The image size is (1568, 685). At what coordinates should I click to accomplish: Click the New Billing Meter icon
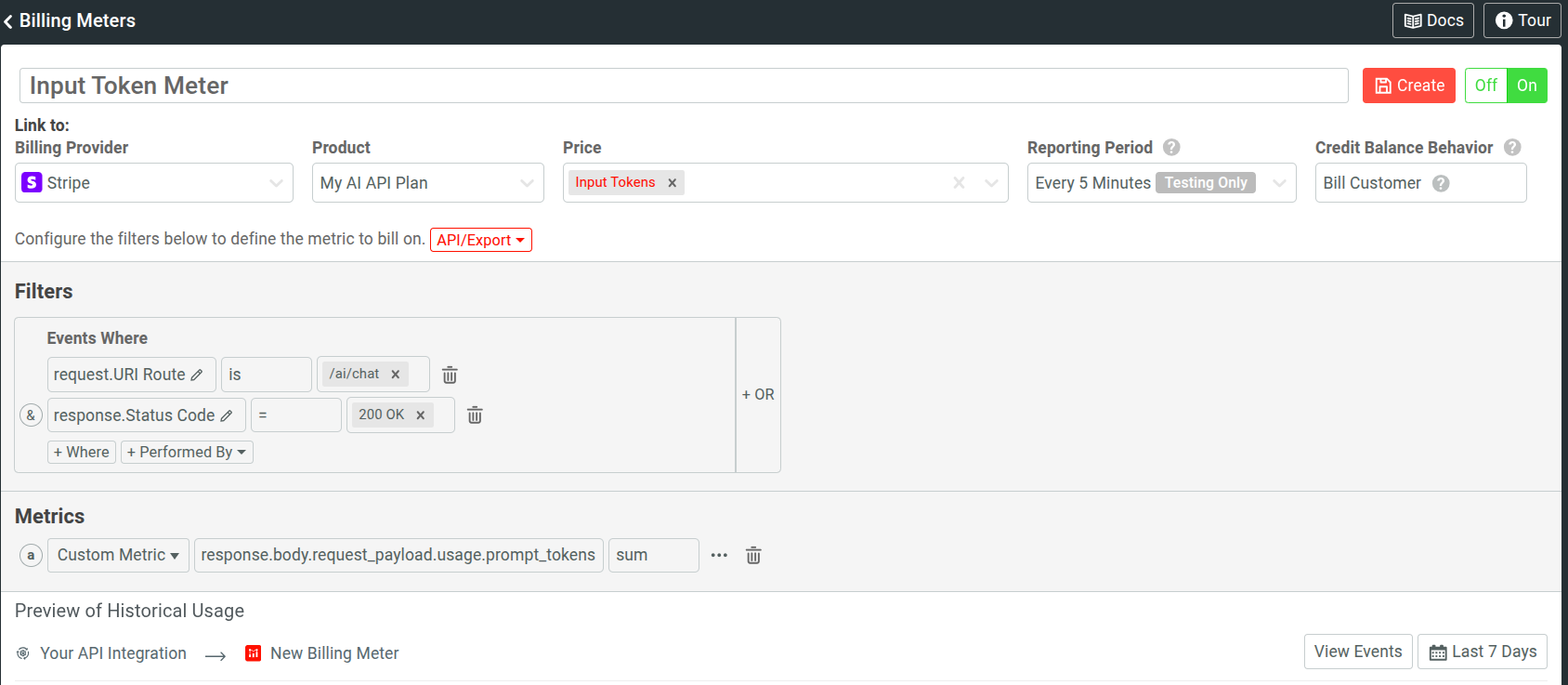click(x=253, y=653)
